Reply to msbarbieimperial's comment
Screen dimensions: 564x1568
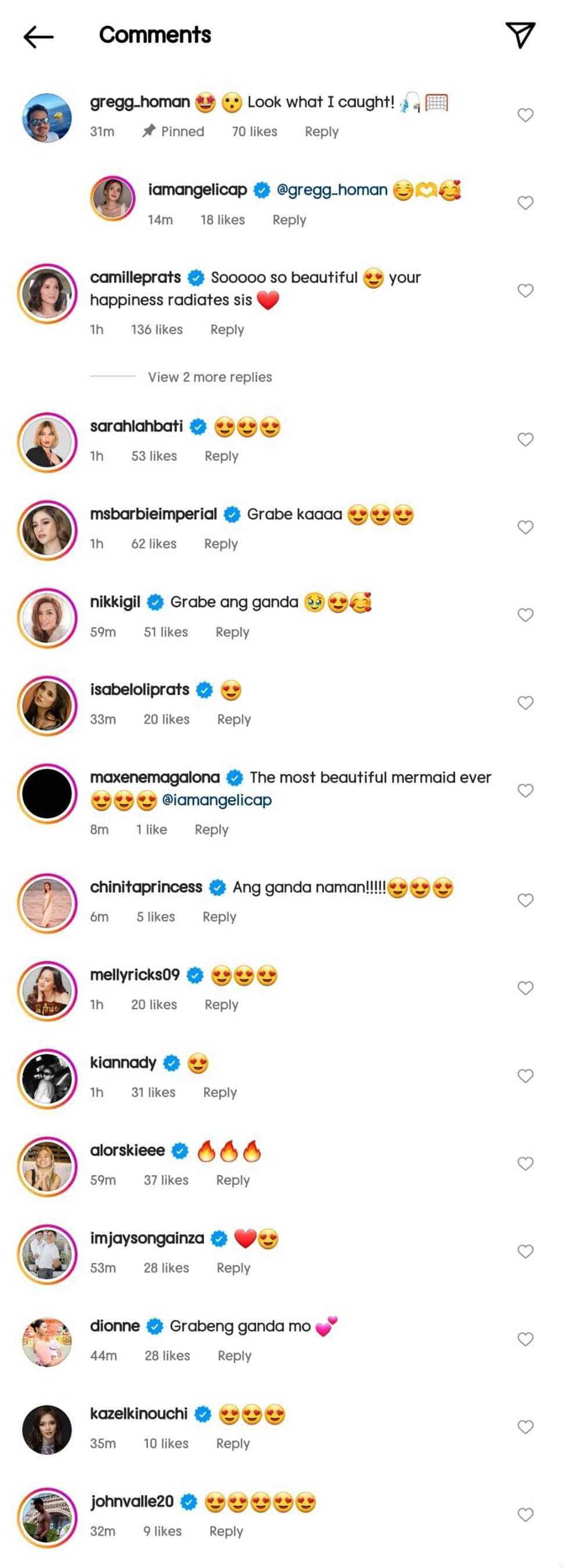221,544
